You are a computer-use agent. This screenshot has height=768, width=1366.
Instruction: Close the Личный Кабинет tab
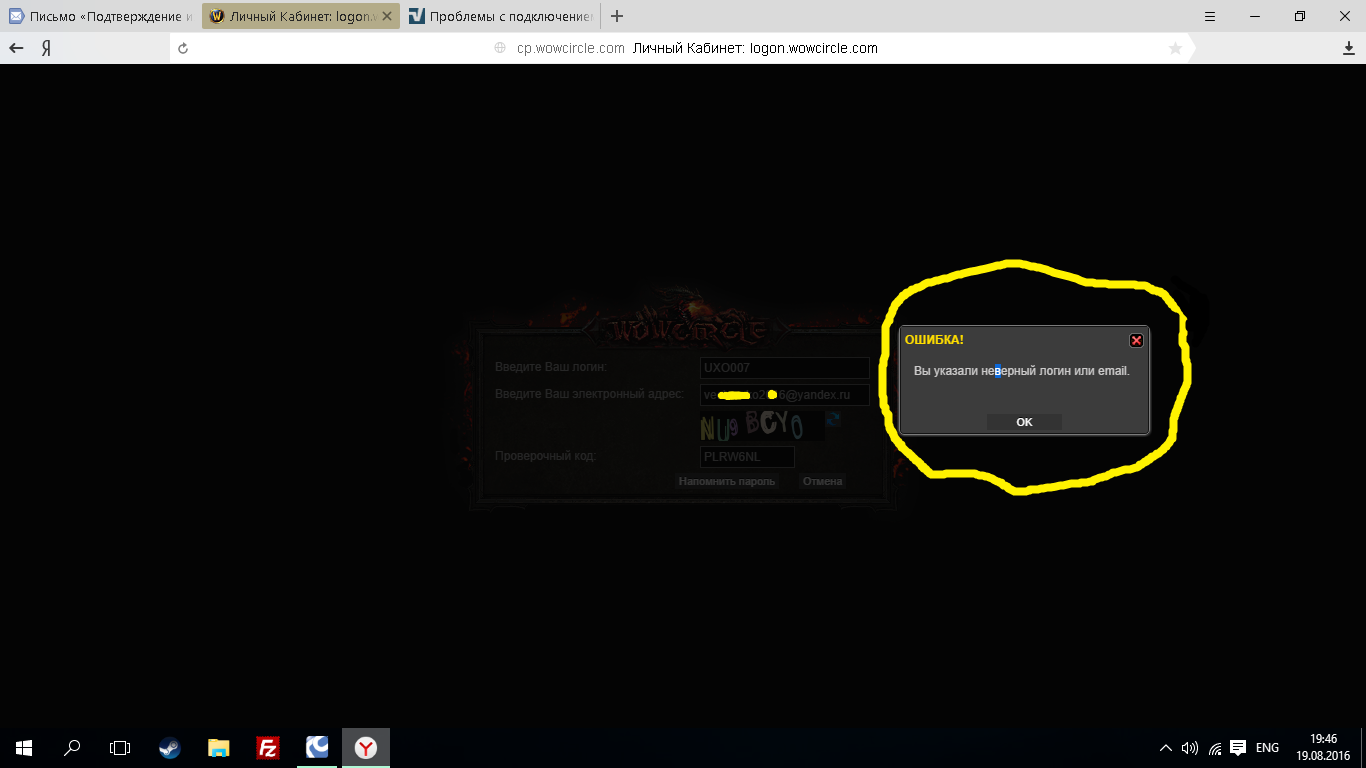[x=387, y=16]
